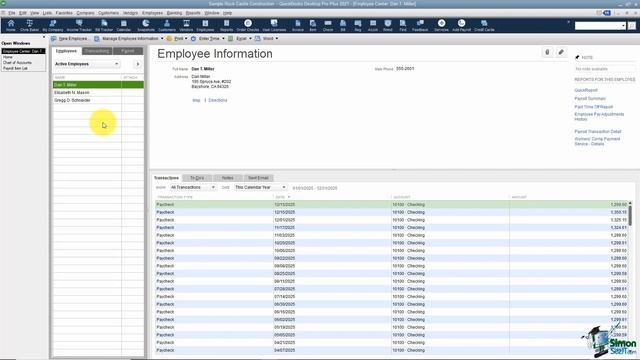Image resolution: width=640 pixels, height=360 pixels.
Task: Open the Bill Tracker icon
Action: pos(104,25)
